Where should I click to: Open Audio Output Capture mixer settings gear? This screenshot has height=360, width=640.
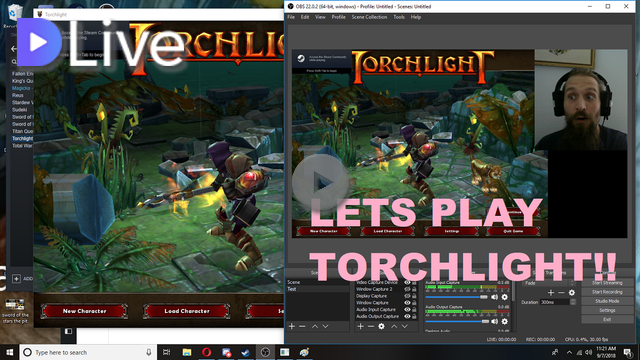(x=504, y=321)
